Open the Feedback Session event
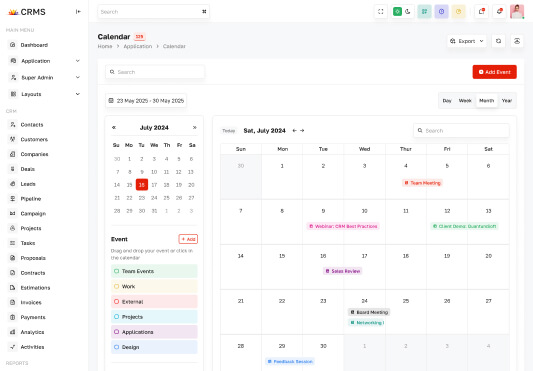 pos(290,361)
